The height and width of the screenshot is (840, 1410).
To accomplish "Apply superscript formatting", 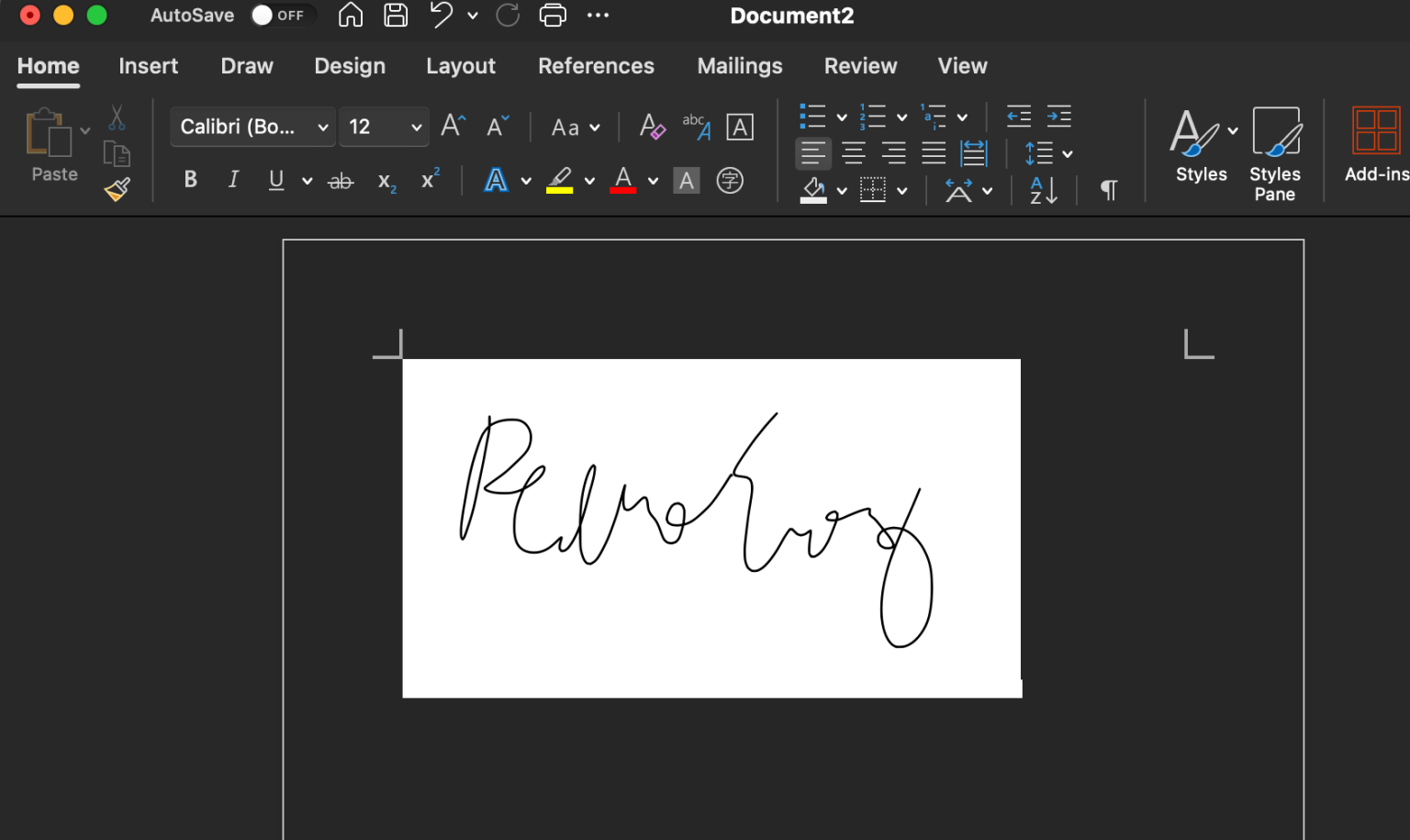I will pos(428,180).
